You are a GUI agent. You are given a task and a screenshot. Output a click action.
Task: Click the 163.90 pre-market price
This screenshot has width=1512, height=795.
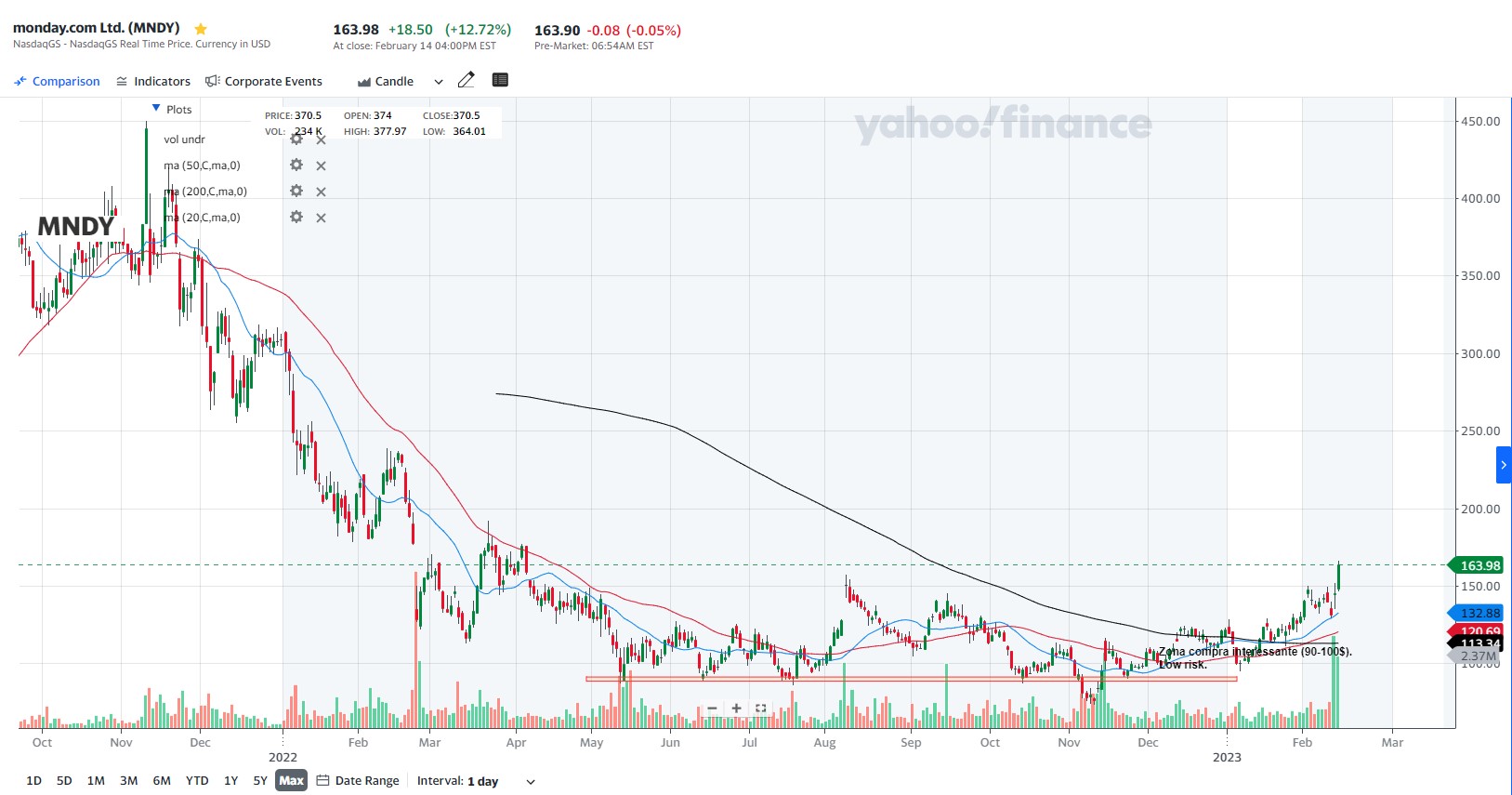(x=558, y=31)
